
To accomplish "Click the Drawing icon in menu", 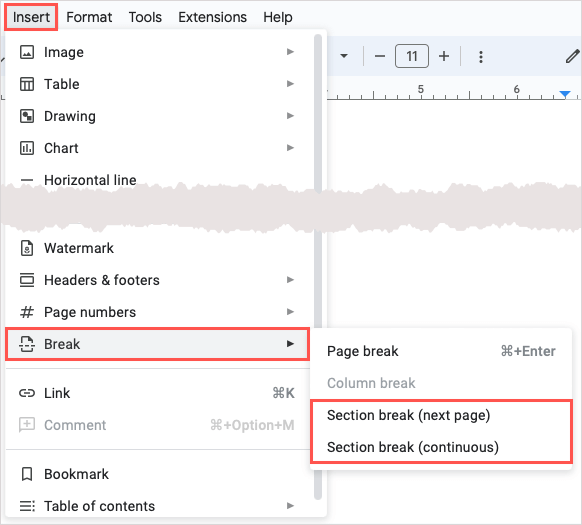I will (x=27, y=116).
